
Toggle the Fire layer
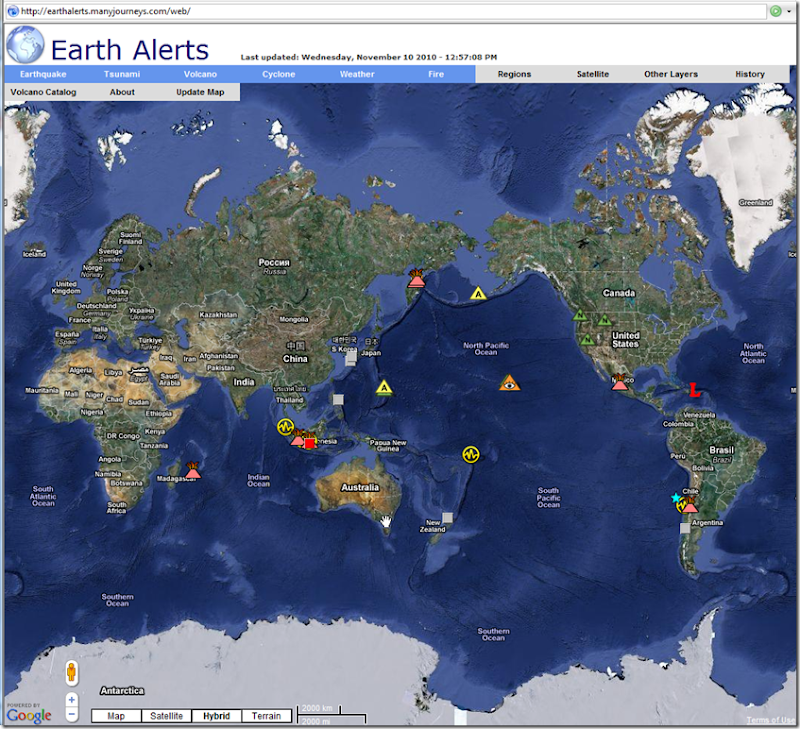pyautogui.click(x=436, y=74)
